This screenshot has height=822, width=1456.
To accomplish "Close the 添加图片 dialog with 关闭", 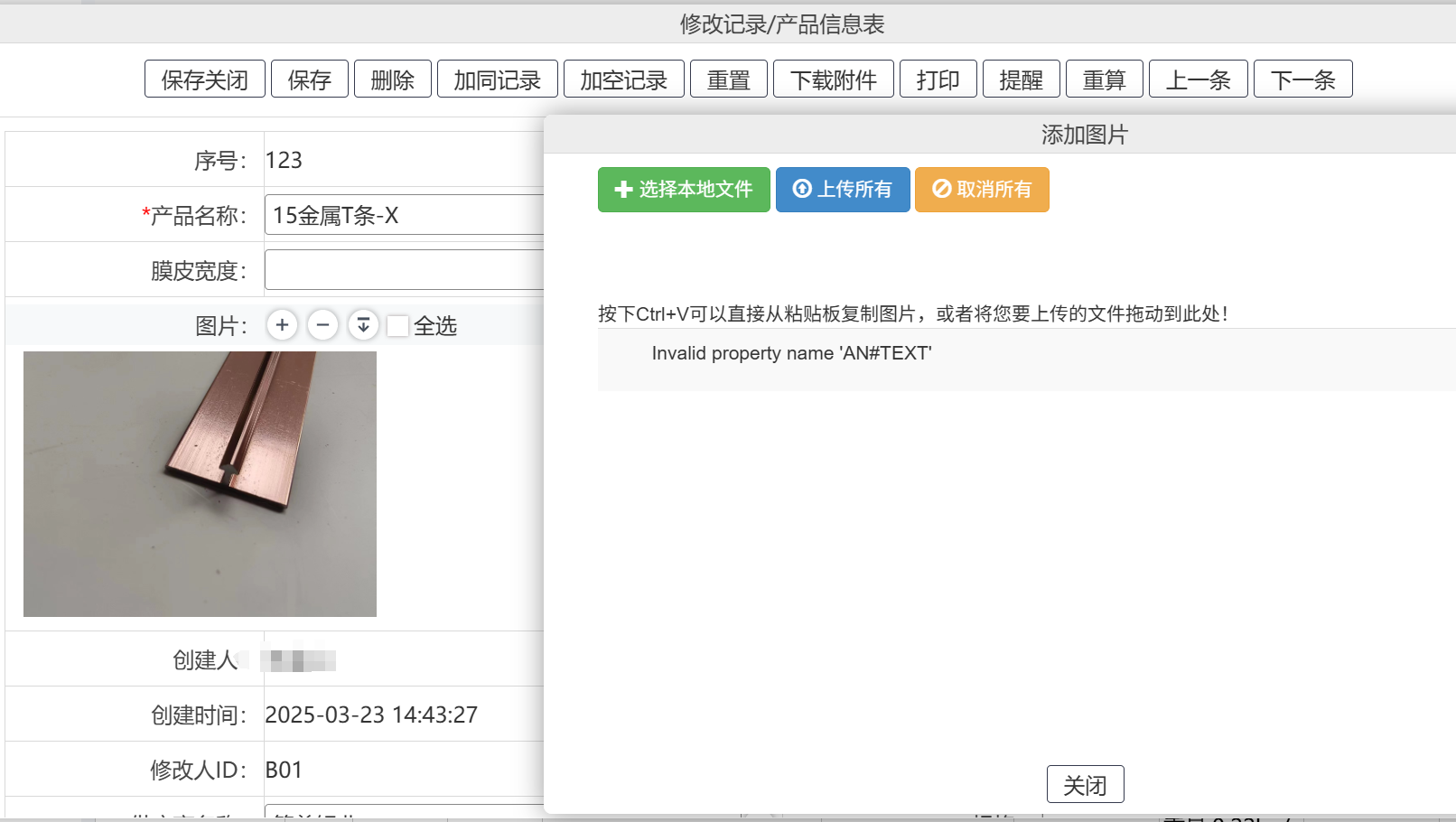I will point(1085,784).
